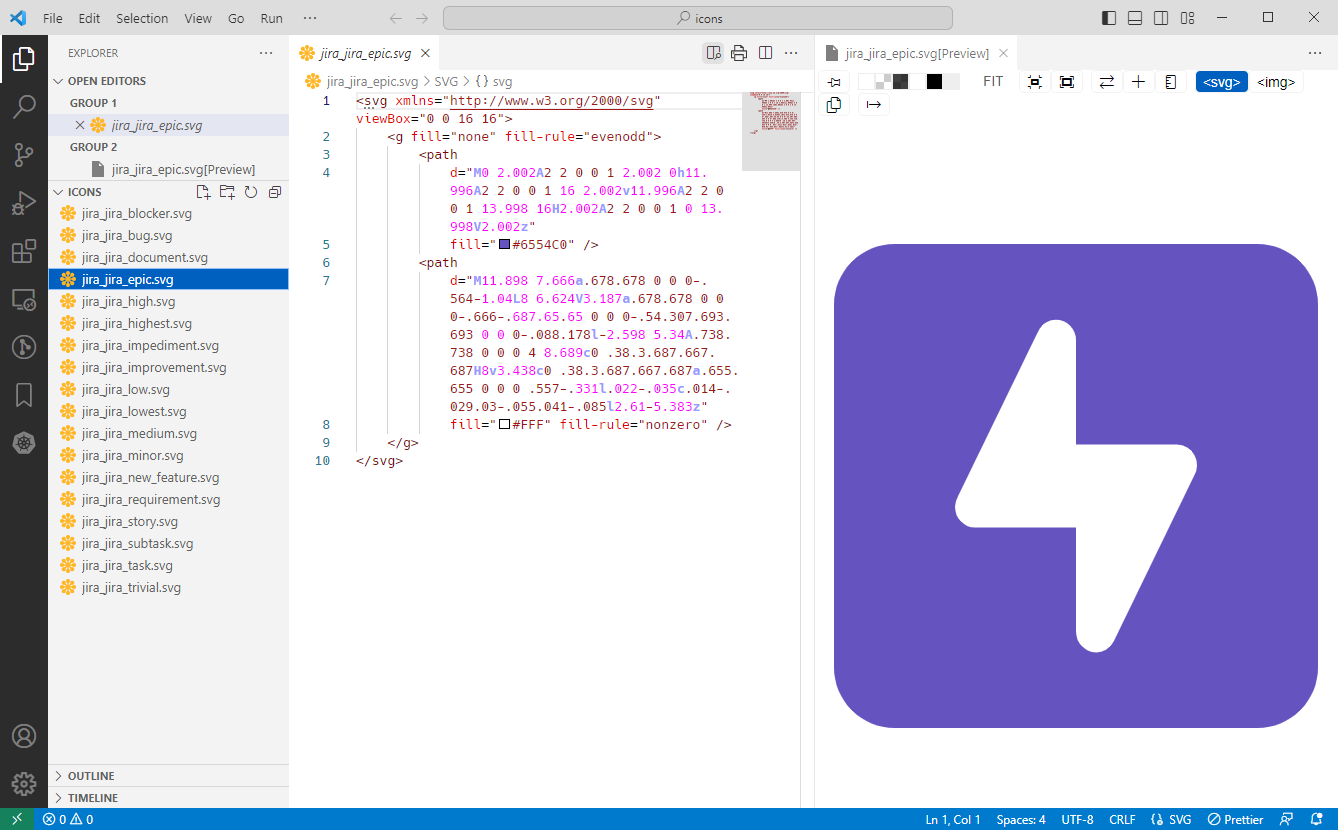Open title bar overflow menu ellipsis

tap(310, 18)
